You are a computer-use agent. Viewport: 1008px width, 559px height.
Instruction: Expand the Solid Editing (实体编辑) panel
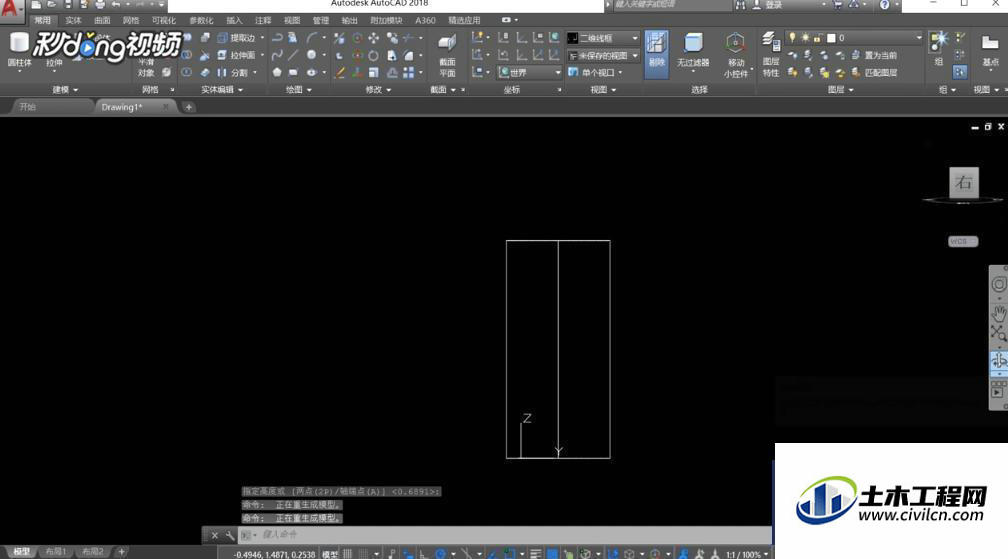[222, 90]
